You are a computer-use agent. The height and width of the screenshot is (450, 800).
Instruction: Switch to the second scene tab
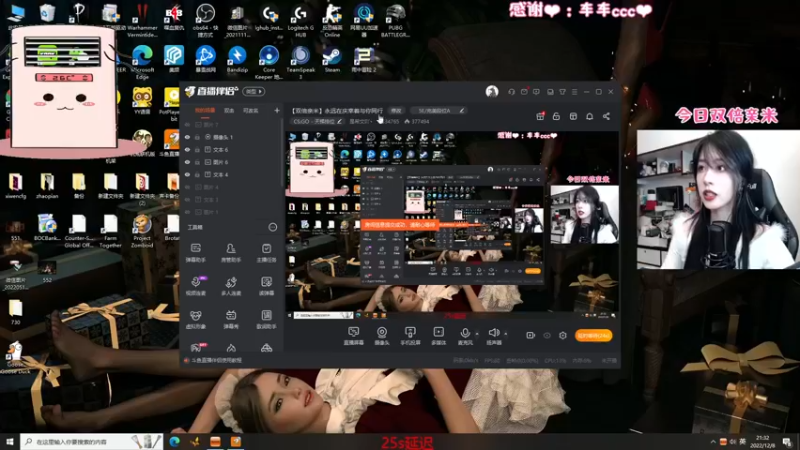click(x=229, y=111)
